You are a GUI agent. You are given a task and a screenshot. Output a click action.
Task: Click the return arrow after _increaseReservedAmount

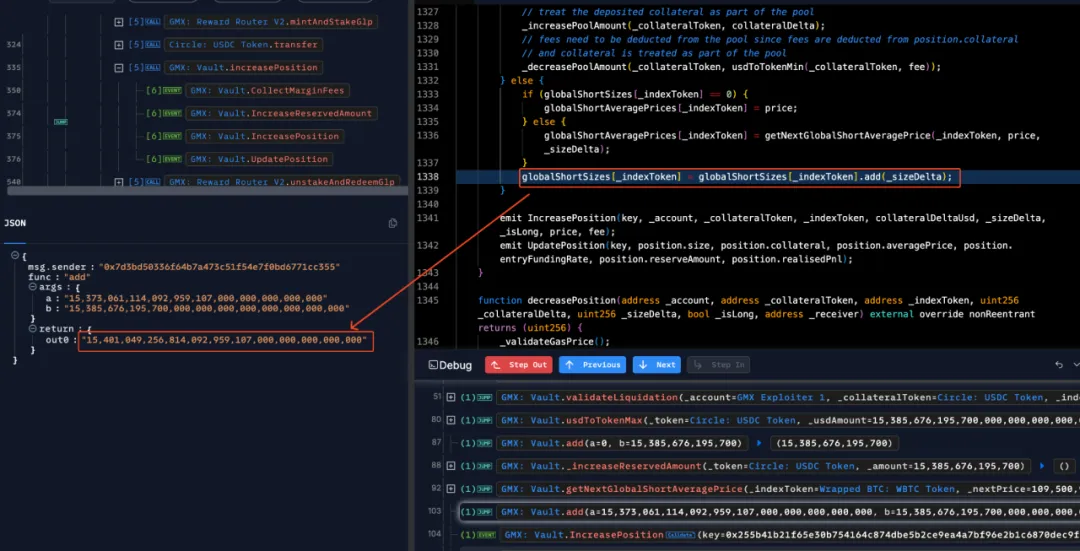pyautogui.click(x=1043, y=466)
